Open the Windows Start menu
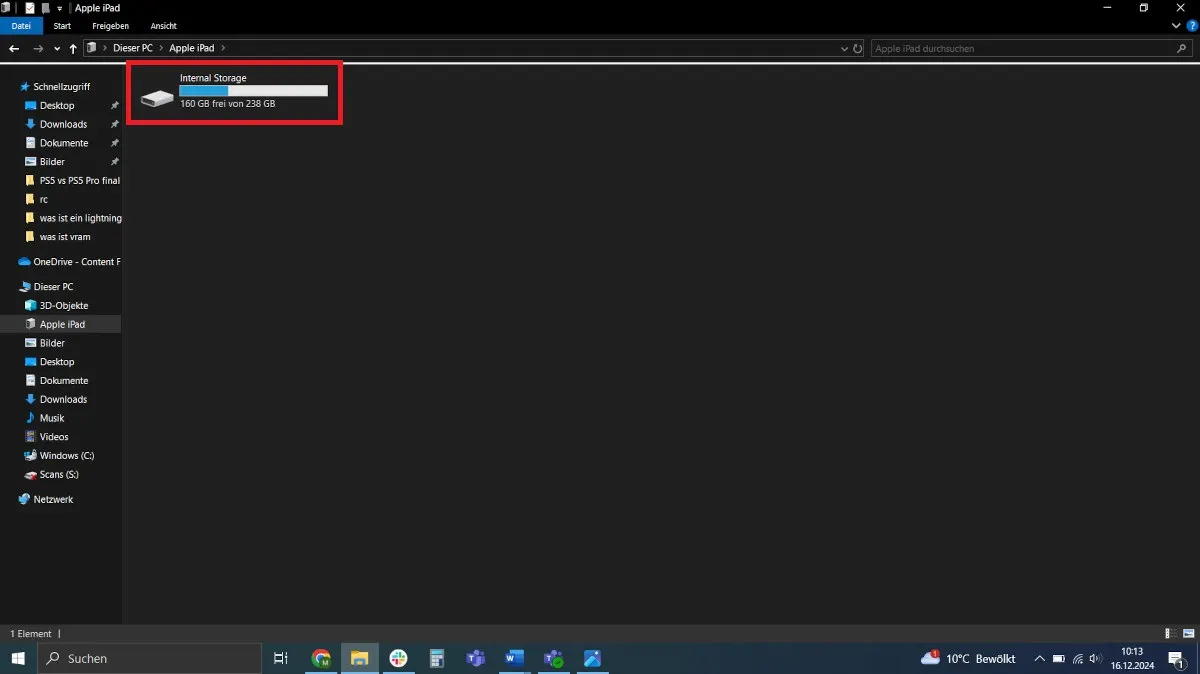 (18, 658)
